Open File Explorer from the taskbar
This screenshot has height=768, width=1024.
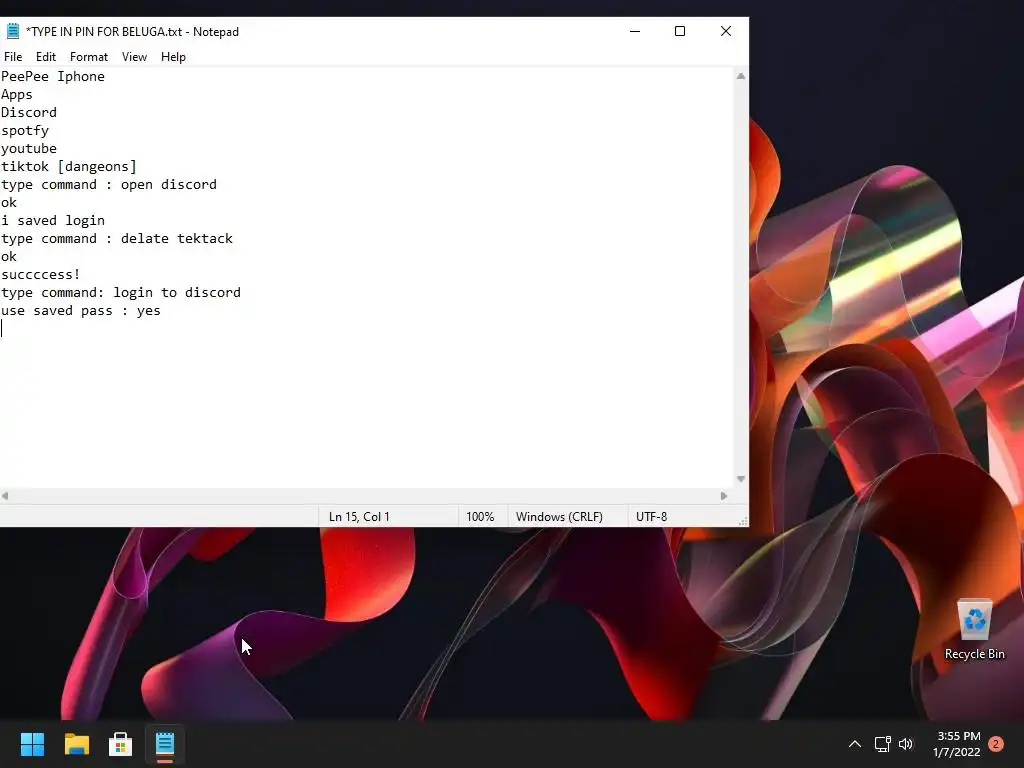pos(76,744)
